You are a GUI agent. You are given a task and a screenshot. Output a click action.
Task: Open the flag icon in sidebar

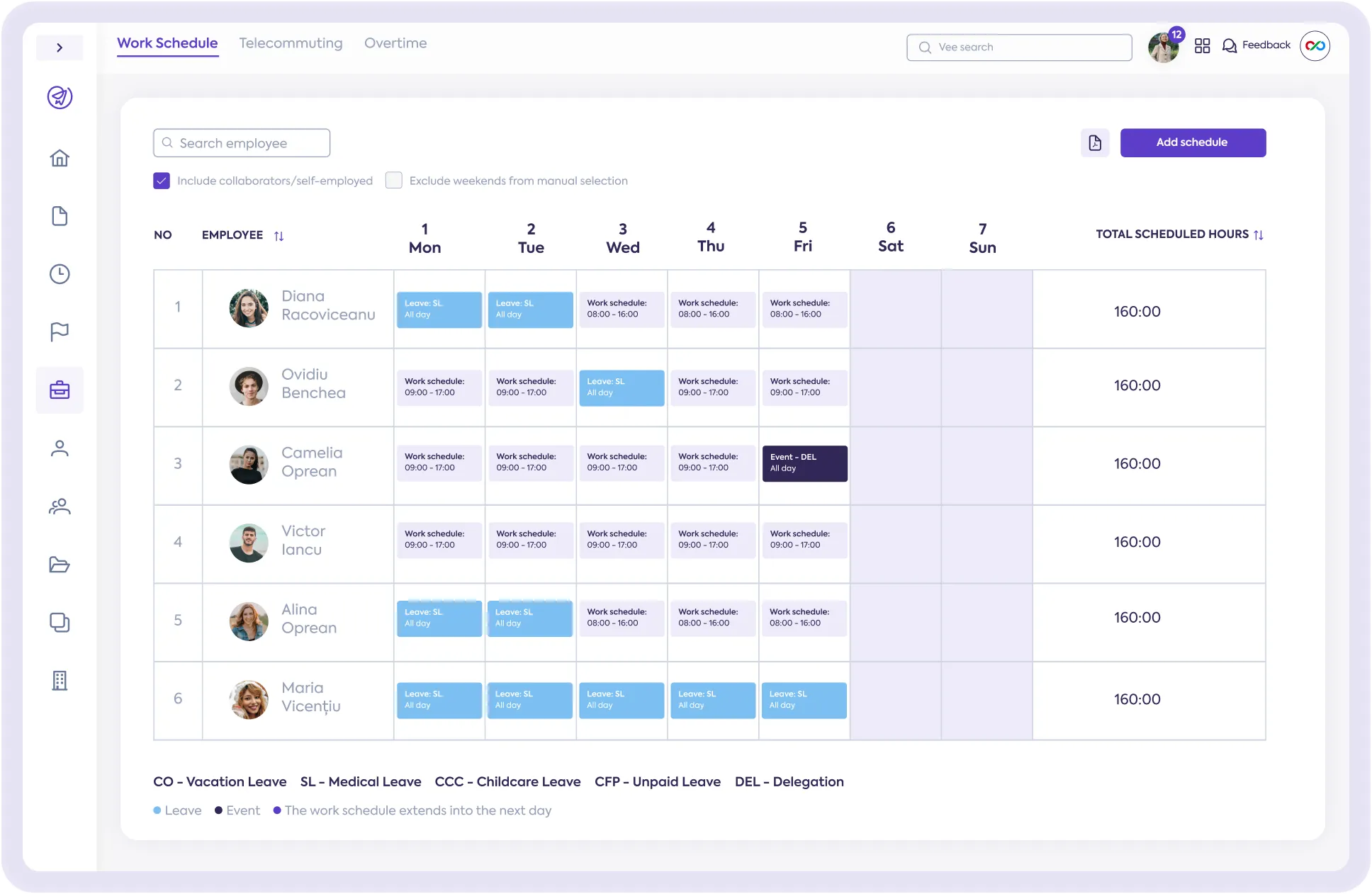pos(60,332)
